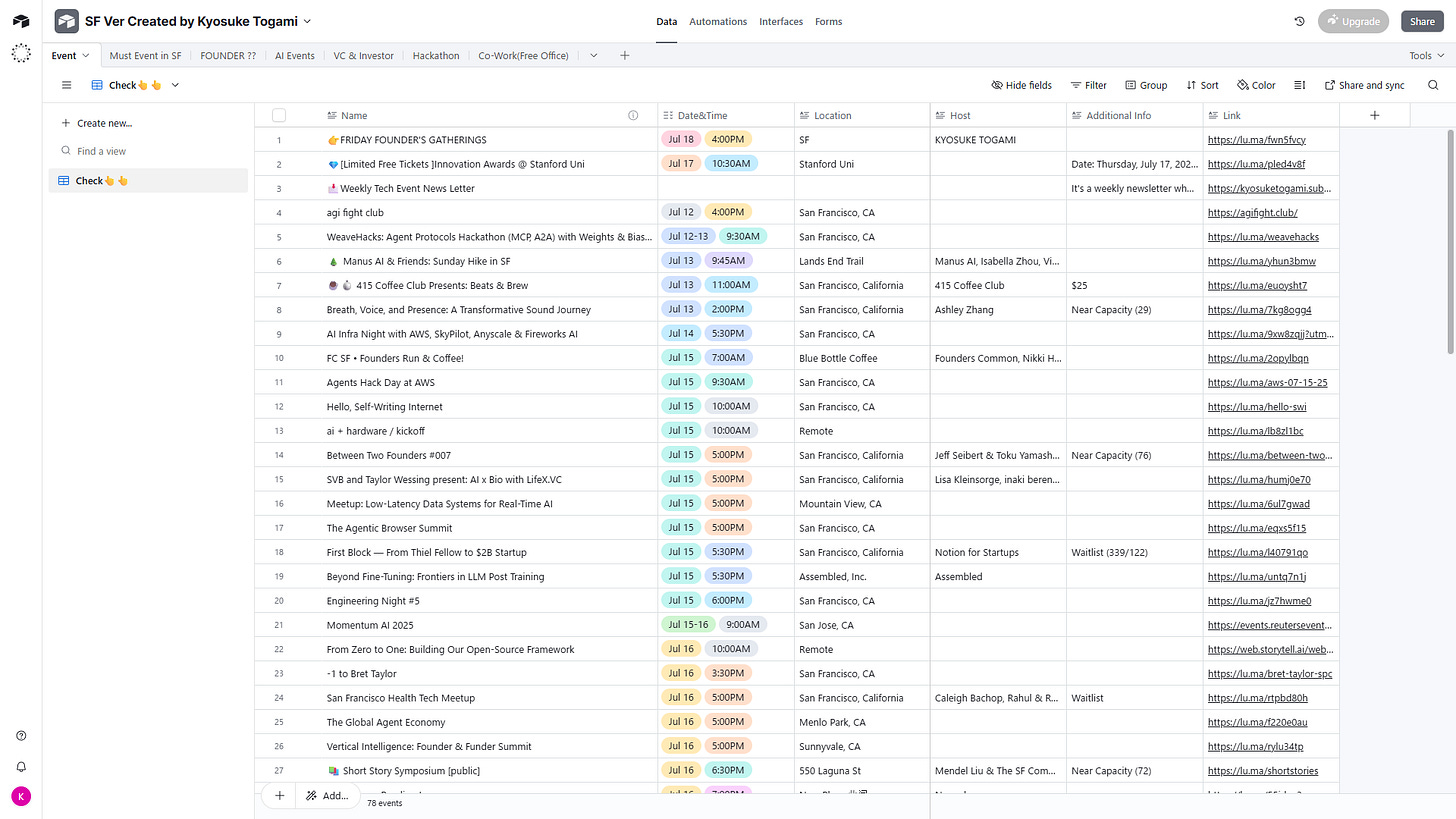The width and height of the screenshot is (1456, 819).
Task: Select the Host column header
Action: point(998,115)
